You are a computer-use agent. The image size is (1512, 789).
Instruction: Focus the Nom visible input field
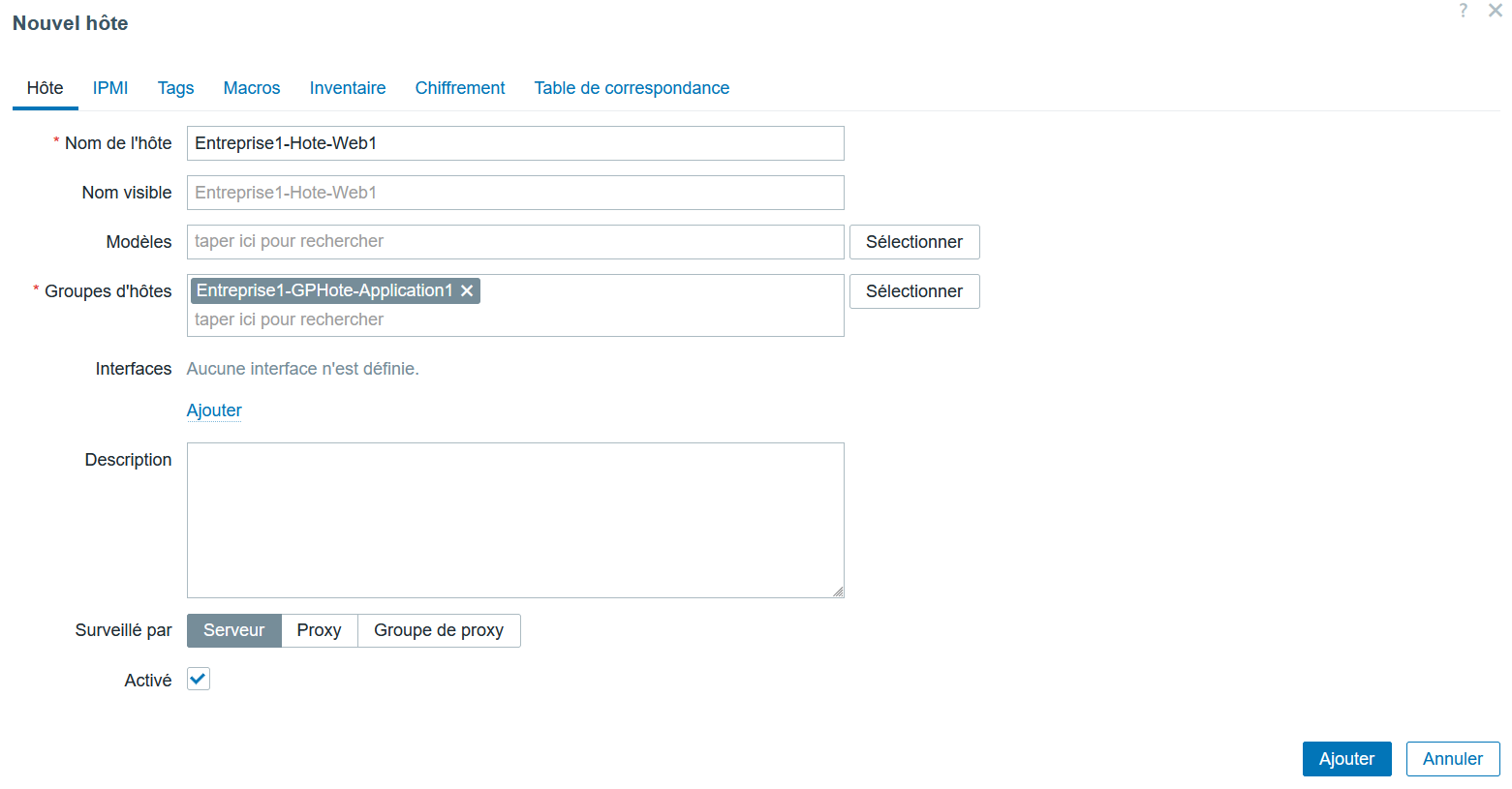point(515,193)
